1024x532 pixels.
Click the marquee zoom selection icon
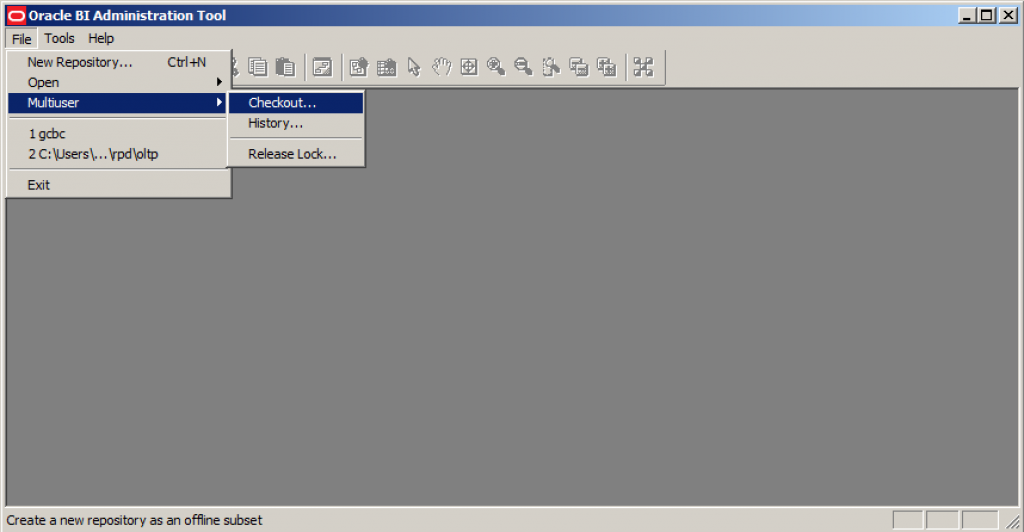pyautogui.click(x=551, y=67)
